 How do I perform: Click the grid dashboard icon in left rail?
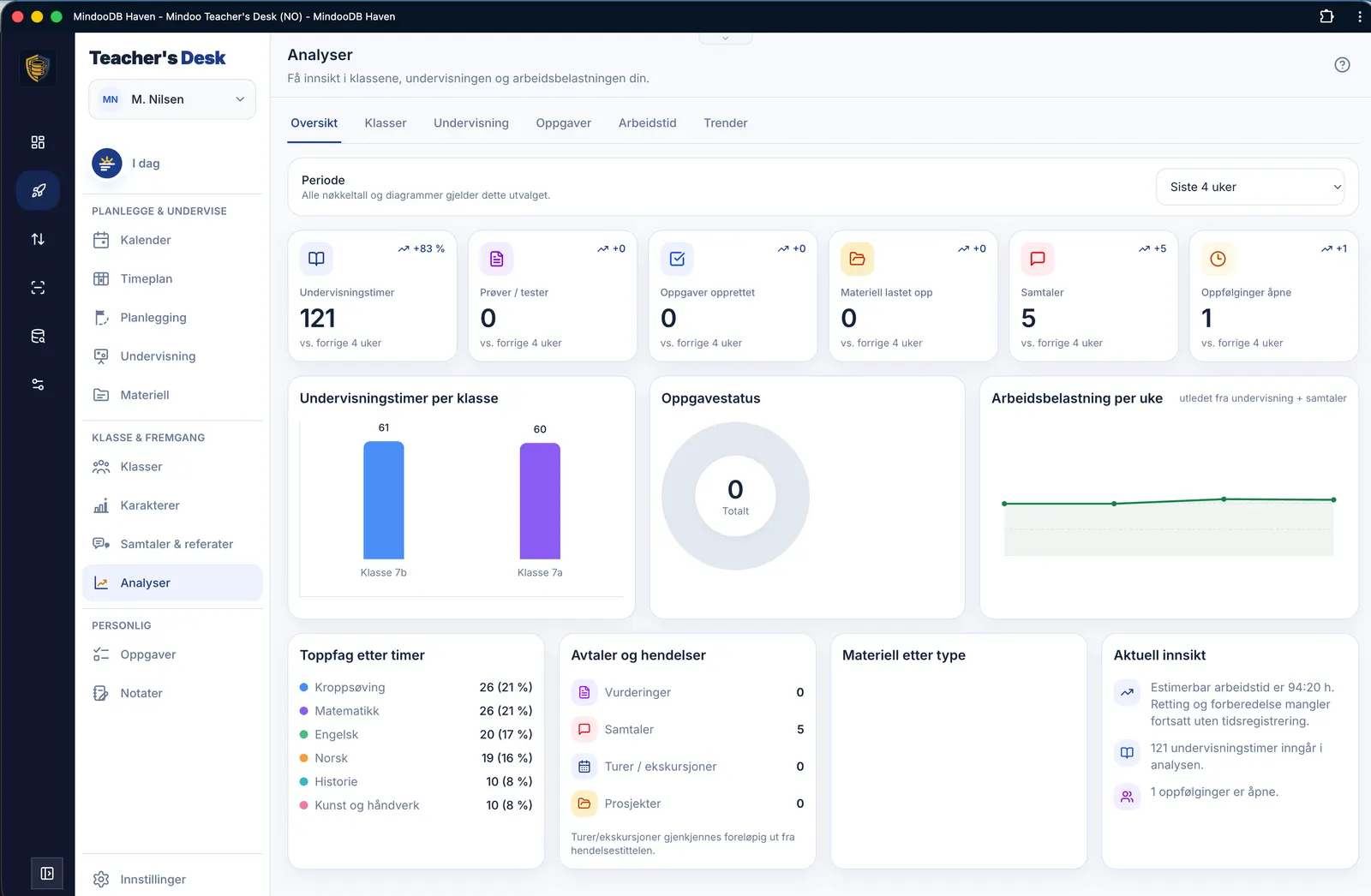pos(38,142)
